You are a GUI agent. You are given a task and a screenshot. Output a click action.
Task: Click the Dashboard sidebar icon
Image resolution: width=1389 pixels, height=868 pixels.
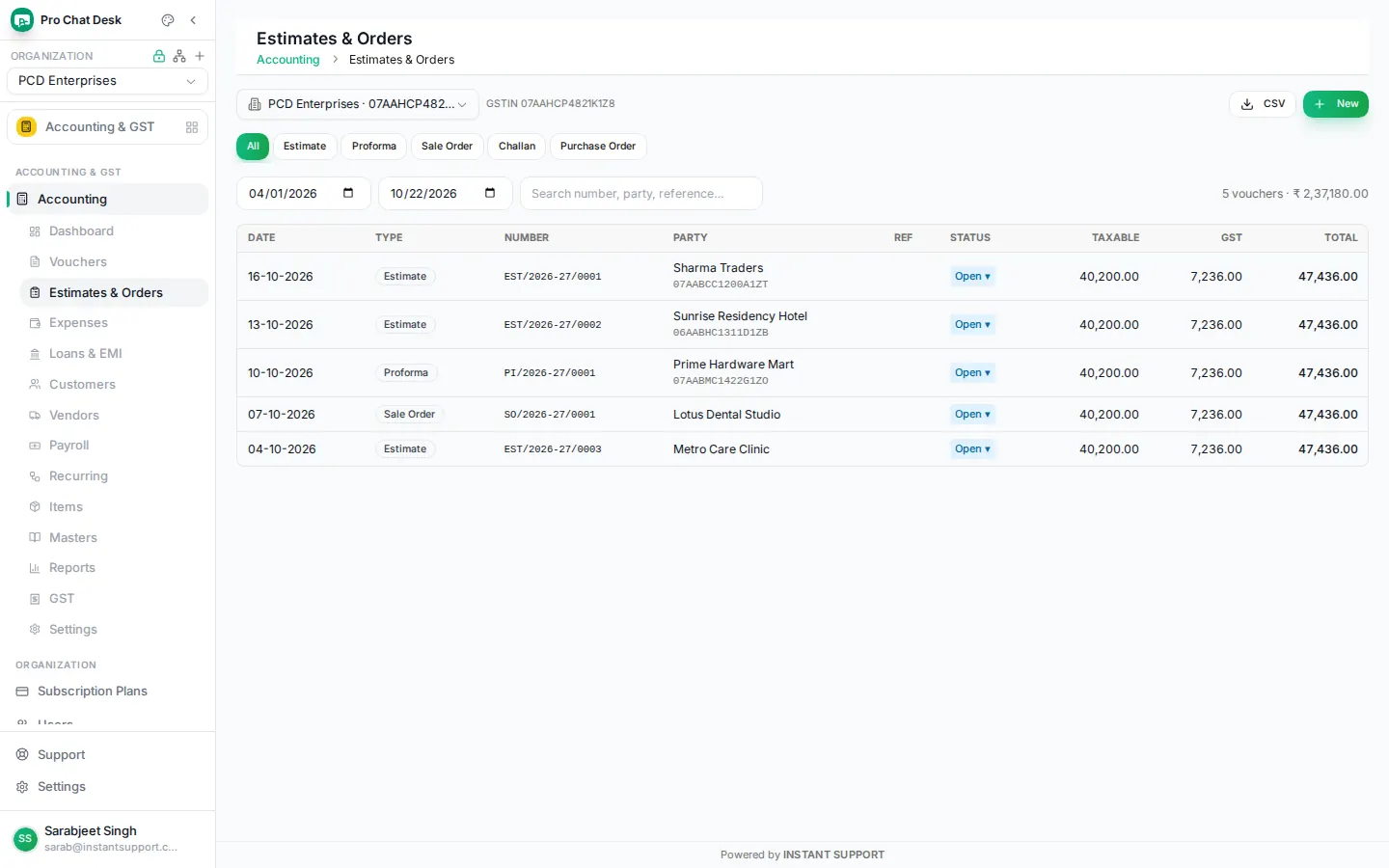pyautogui.click(x=35, y=231)
